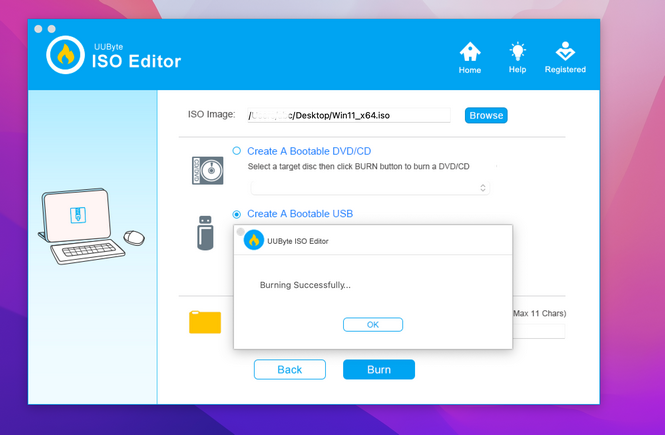Click the Browse button

486,115
